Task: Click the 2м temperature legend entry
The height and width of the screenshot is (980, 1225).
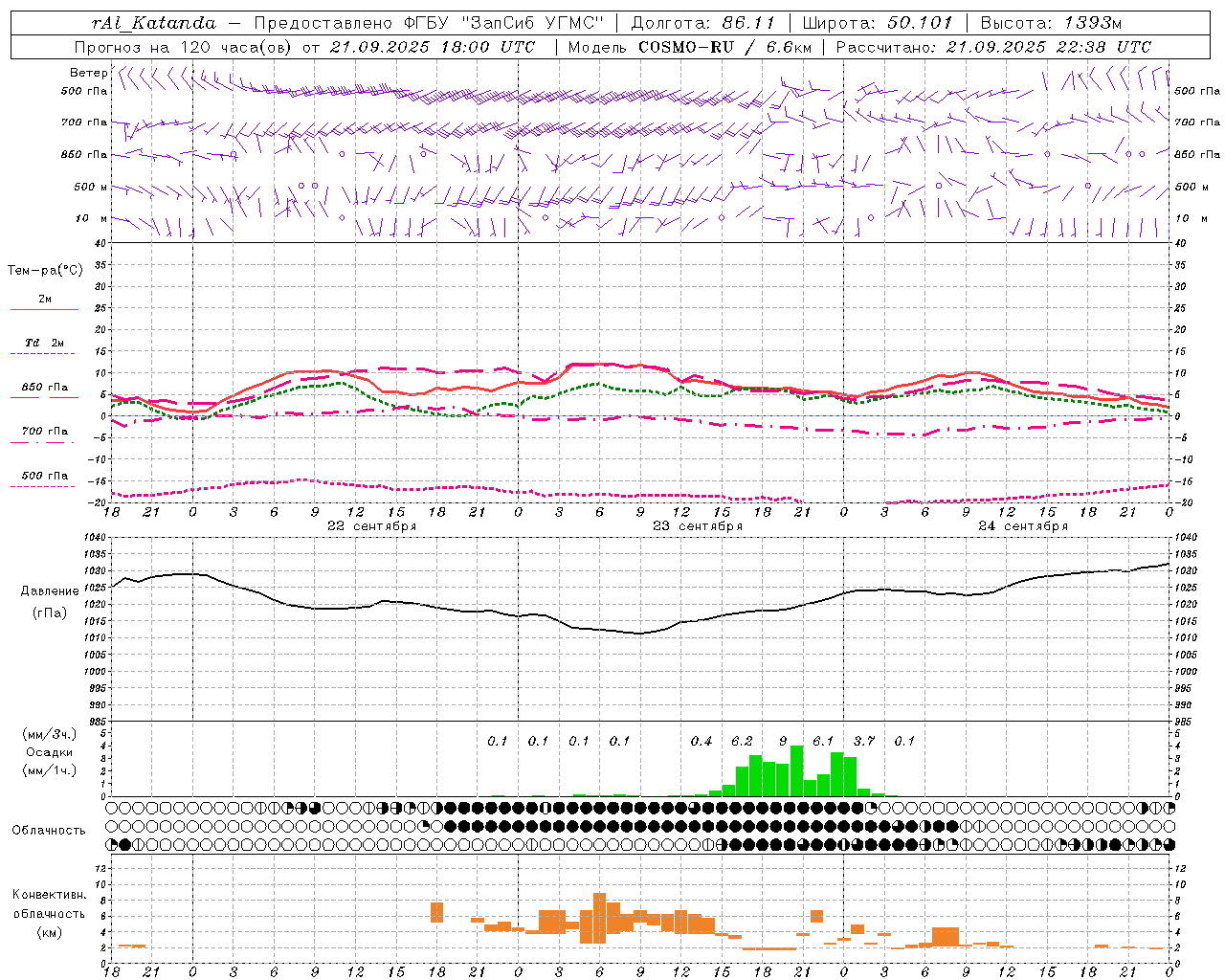Action: coord(45,300)
